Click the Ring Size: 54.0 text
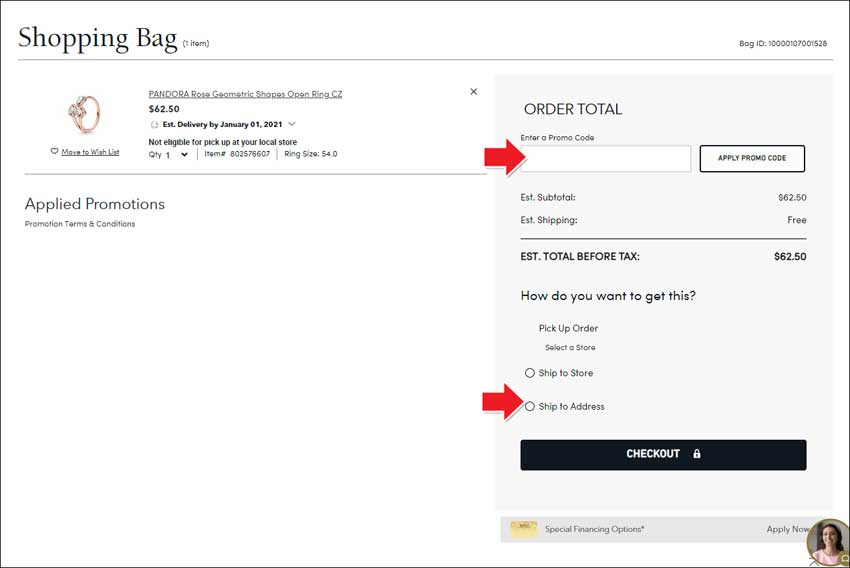The height and width of the screenshot is (568, 850). (x=311, y=154)
